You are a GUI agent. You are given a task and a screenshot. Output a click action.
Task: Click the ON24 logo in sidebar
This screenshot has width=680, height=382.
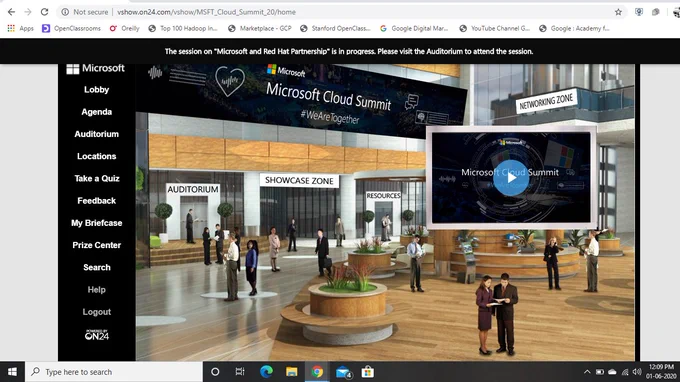point(96,335)
